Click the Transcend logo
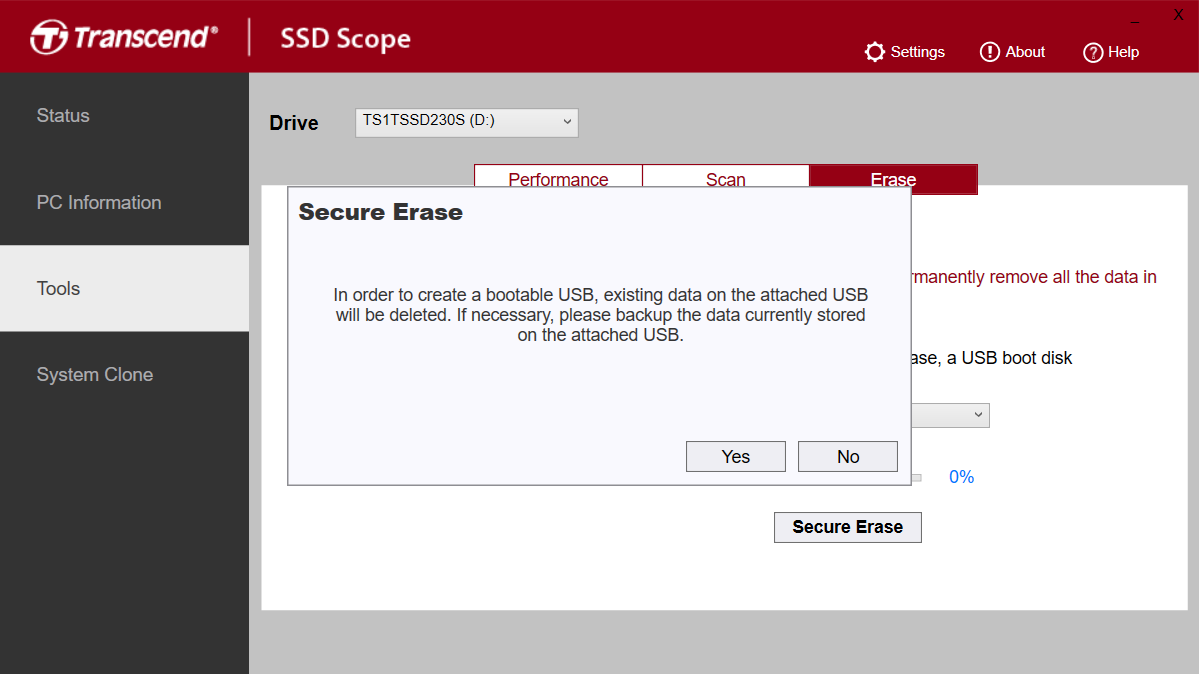1199x674 pixels. tap(124, 37)
